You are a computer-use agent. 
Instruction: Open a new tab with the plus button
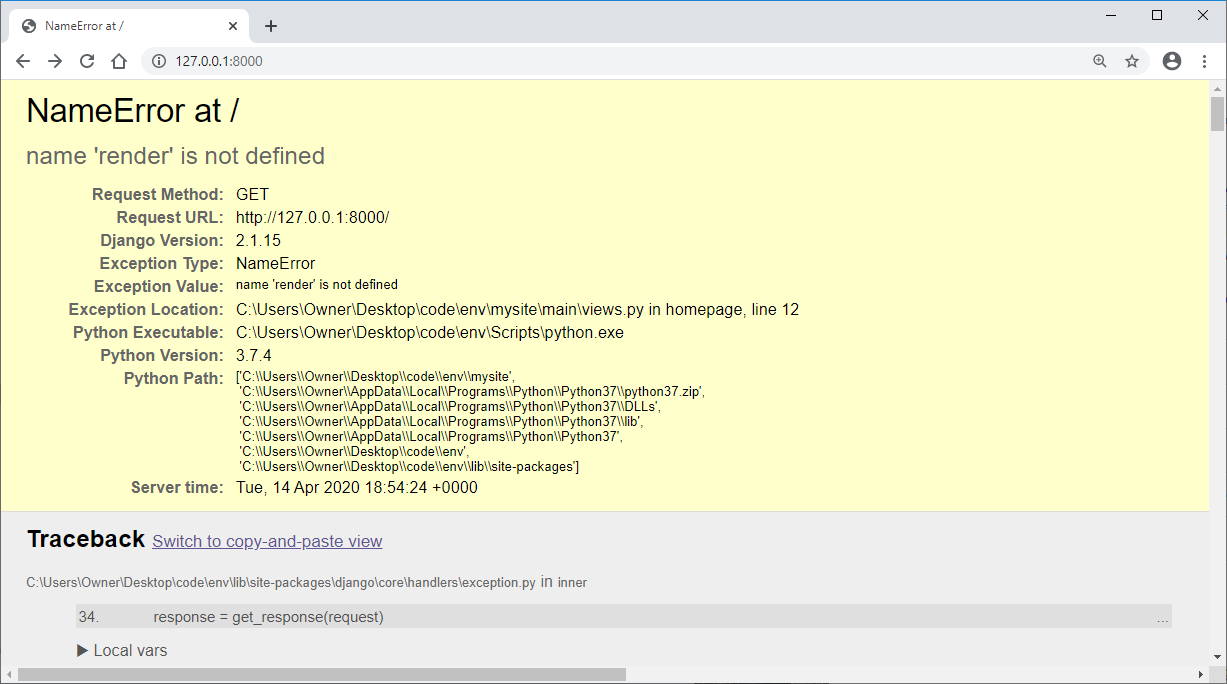pyautogui.click(x=271, y=26)
